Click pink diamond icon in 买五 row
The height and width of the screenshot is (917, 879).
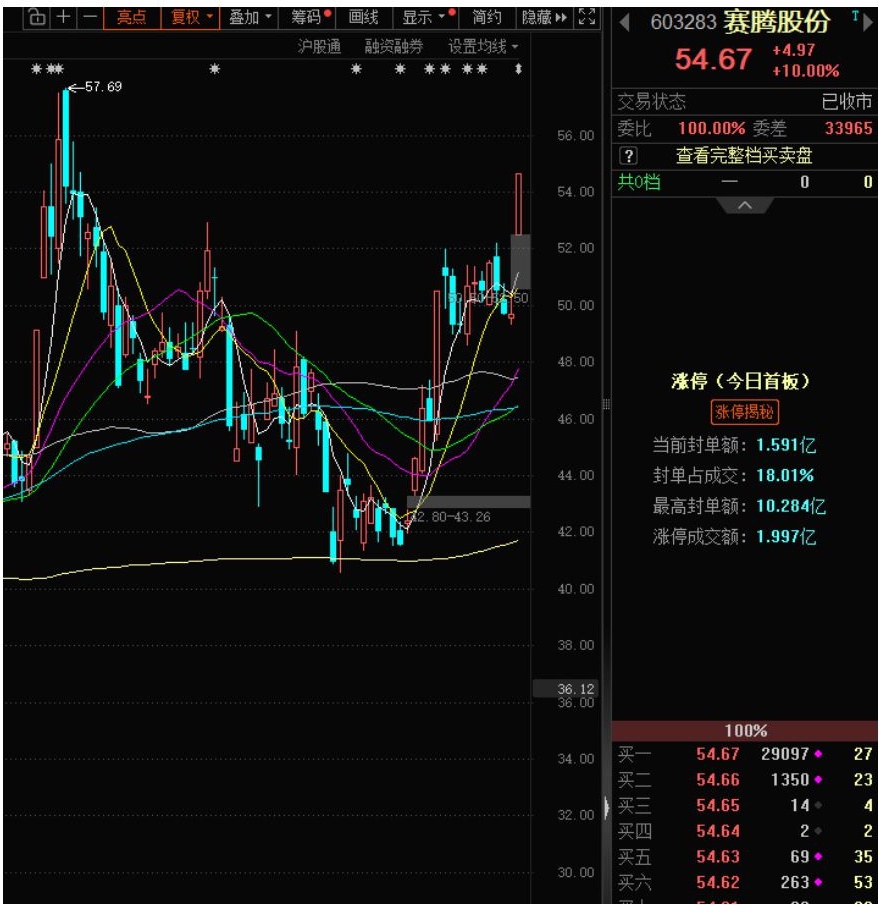click(818, 857)
